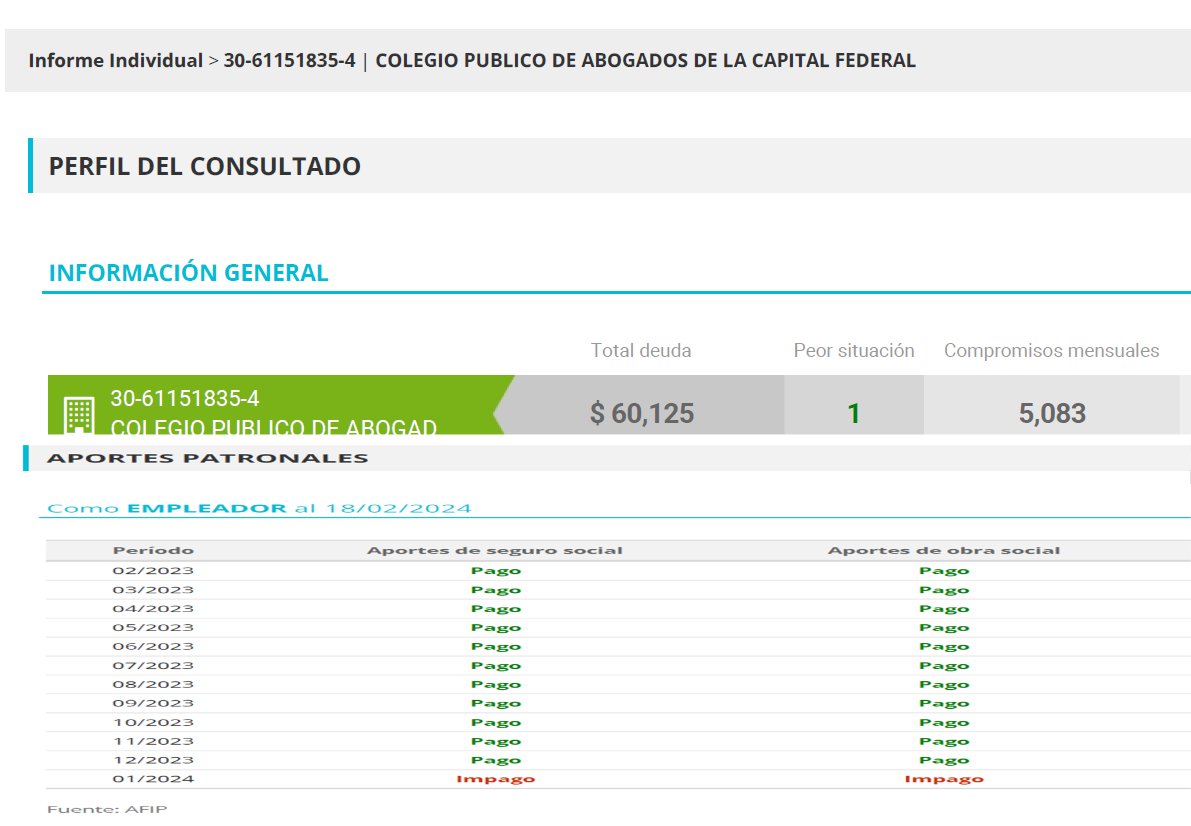The image size is (1191, 826).
Task: Click the building icon beside CUIT 30-61151835-4
Action: click(79, 415)
